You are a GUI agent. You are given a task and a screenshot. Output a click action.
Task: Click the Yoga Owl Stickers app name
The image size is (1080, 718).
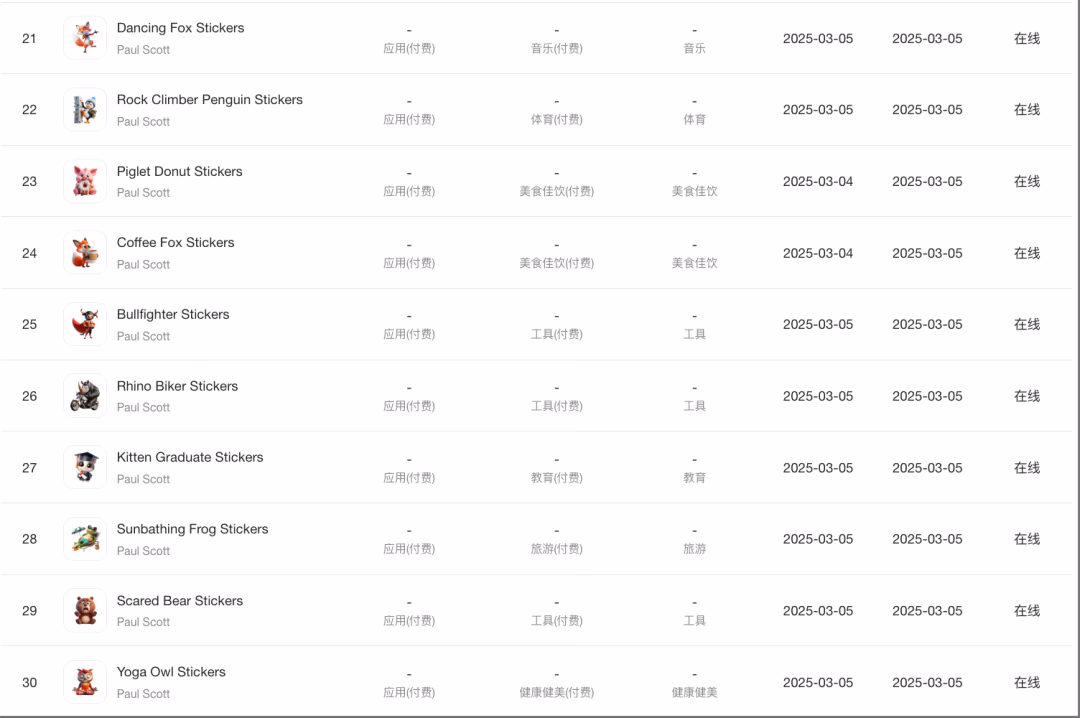point(171,672)
